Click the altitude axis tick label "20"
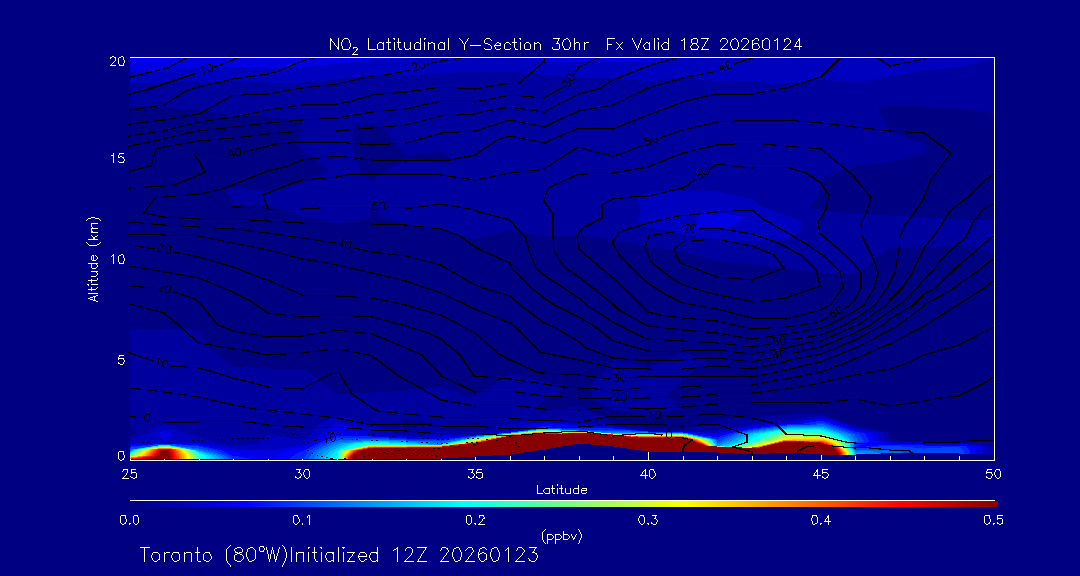1080x576 pixels. pyautogui.click(x=117, y=61)
